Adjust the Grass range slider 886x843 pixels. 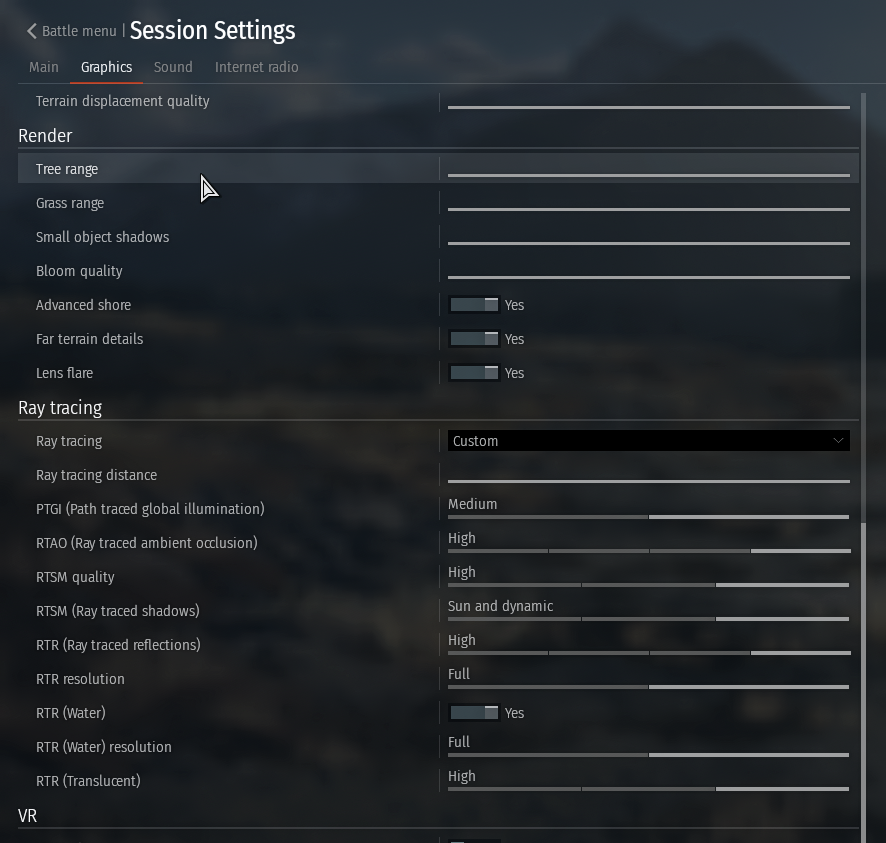(x=649, y=209)
